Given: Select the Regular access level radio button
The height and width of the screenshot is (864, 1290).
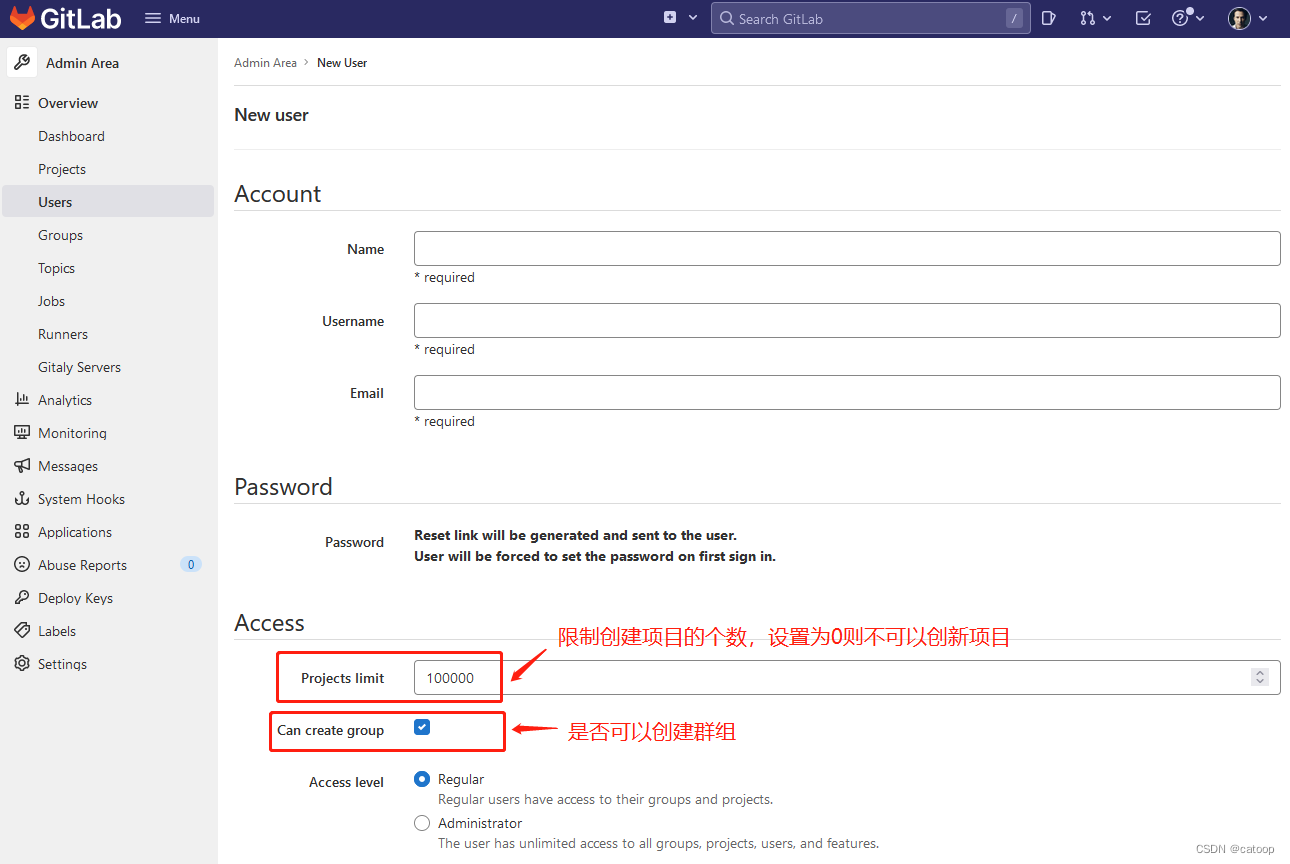Looking at the screenshot, I should [422, 779].
